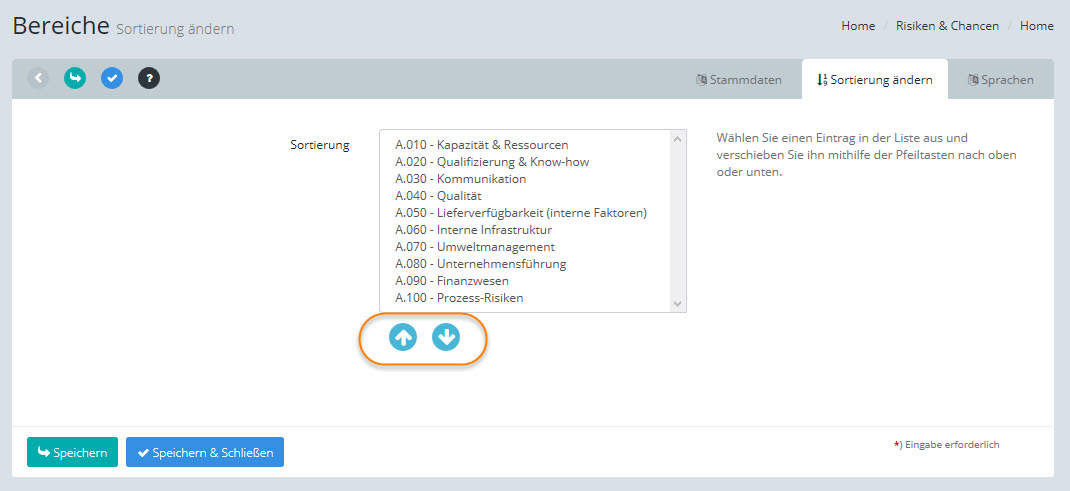Viewport: 1070px width, 491px height.
Task: Click the teal save icon in toolbar
Action: (75, 78)
